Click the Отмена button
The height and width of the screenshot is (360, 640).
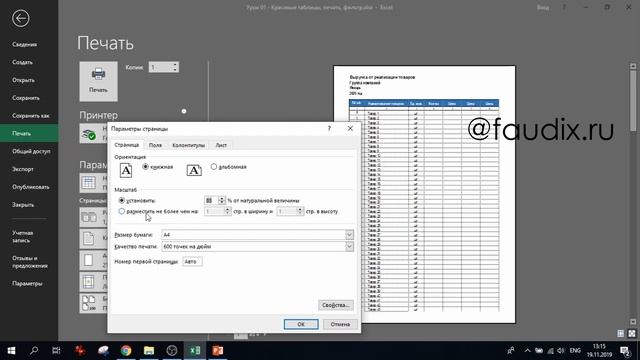340,324
